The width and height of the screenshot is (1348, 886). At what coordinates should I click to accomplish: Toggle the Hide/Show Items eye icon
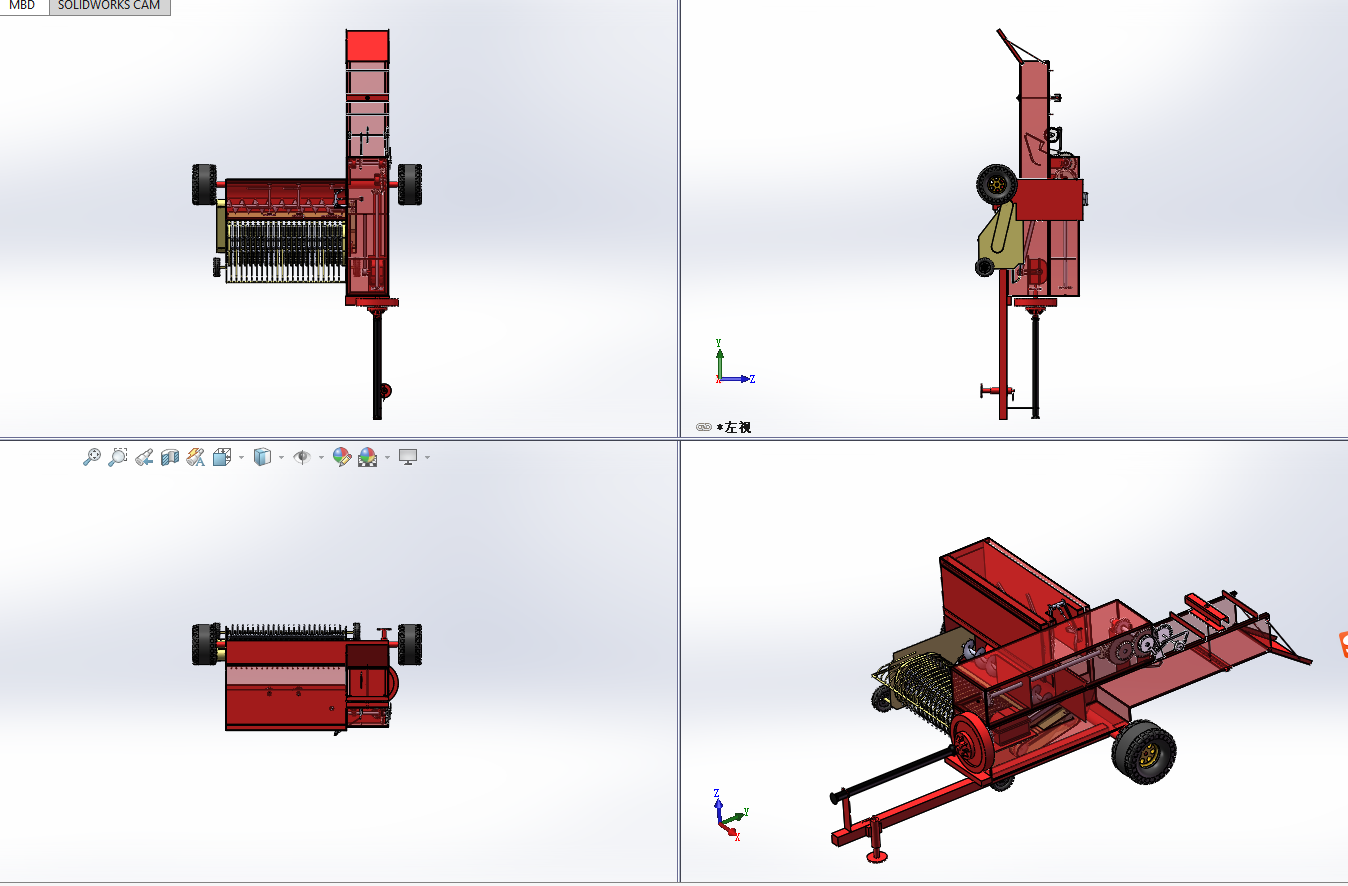[x=302, y=457]
